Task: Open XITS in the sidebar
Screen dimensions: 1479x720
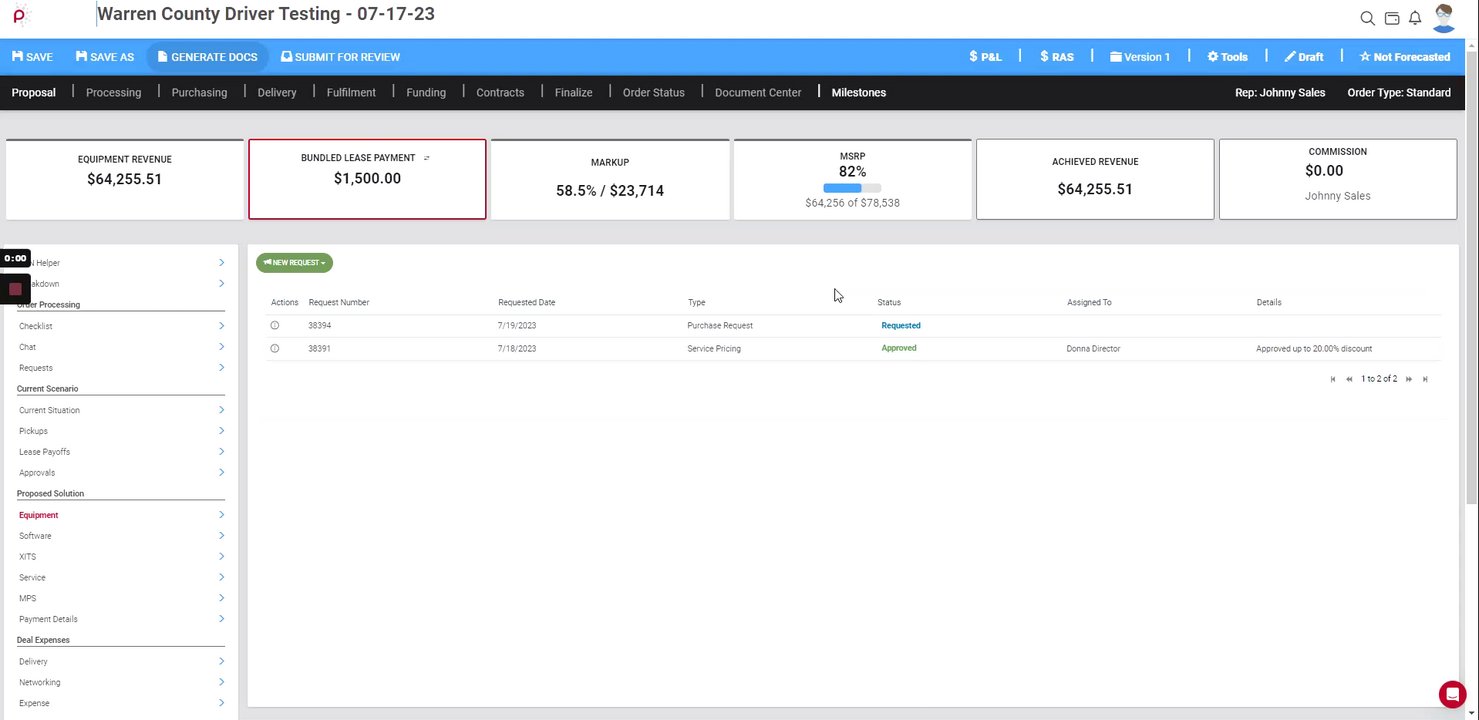Action: (27, 557)
